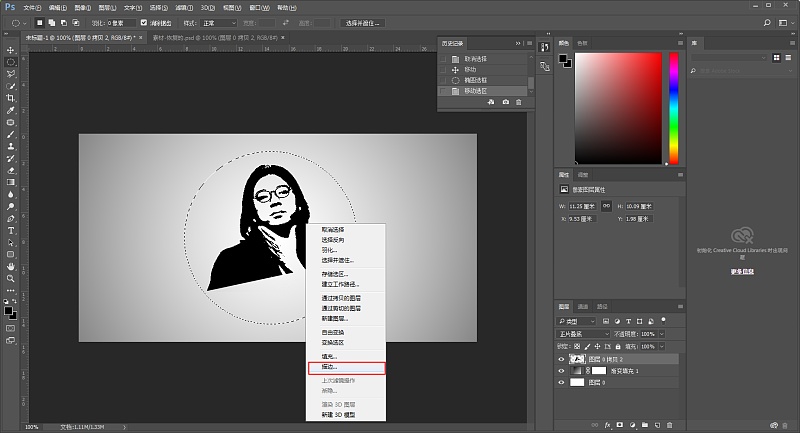Select 椭圆选框 history state
The width and height of the screenshot is (800, 433).
click(483, 80)
